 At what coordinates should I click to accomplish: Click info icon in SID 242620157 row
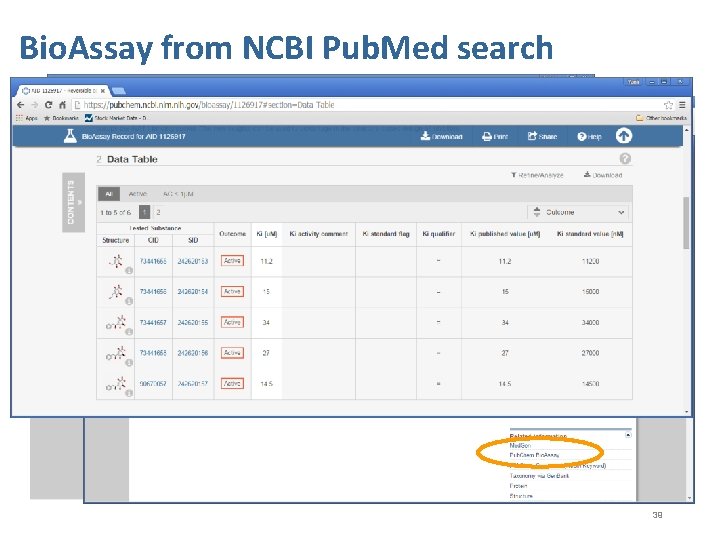coord(129,393)
